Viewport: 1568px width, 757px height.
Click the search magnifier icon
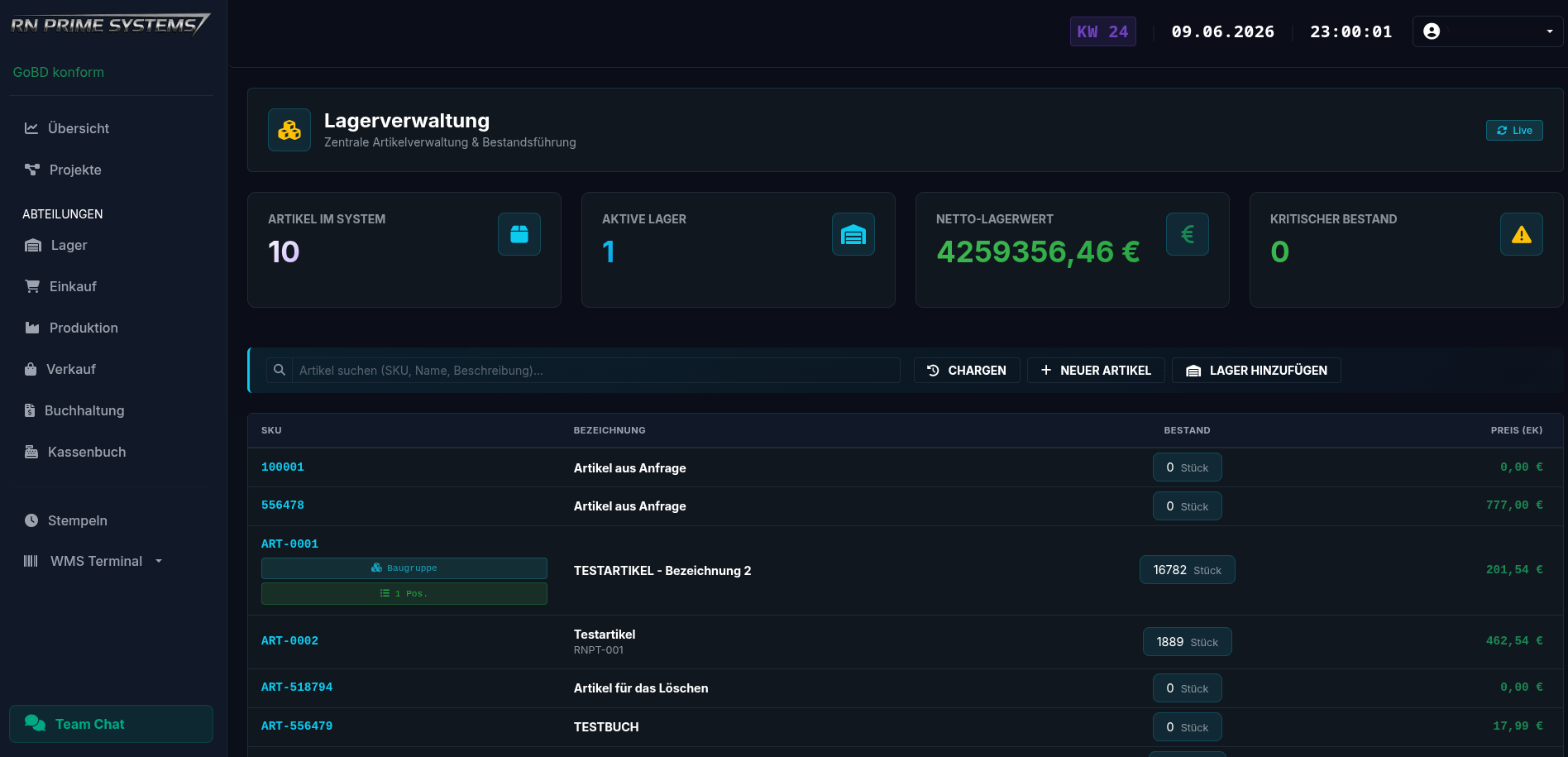[280, 370]
